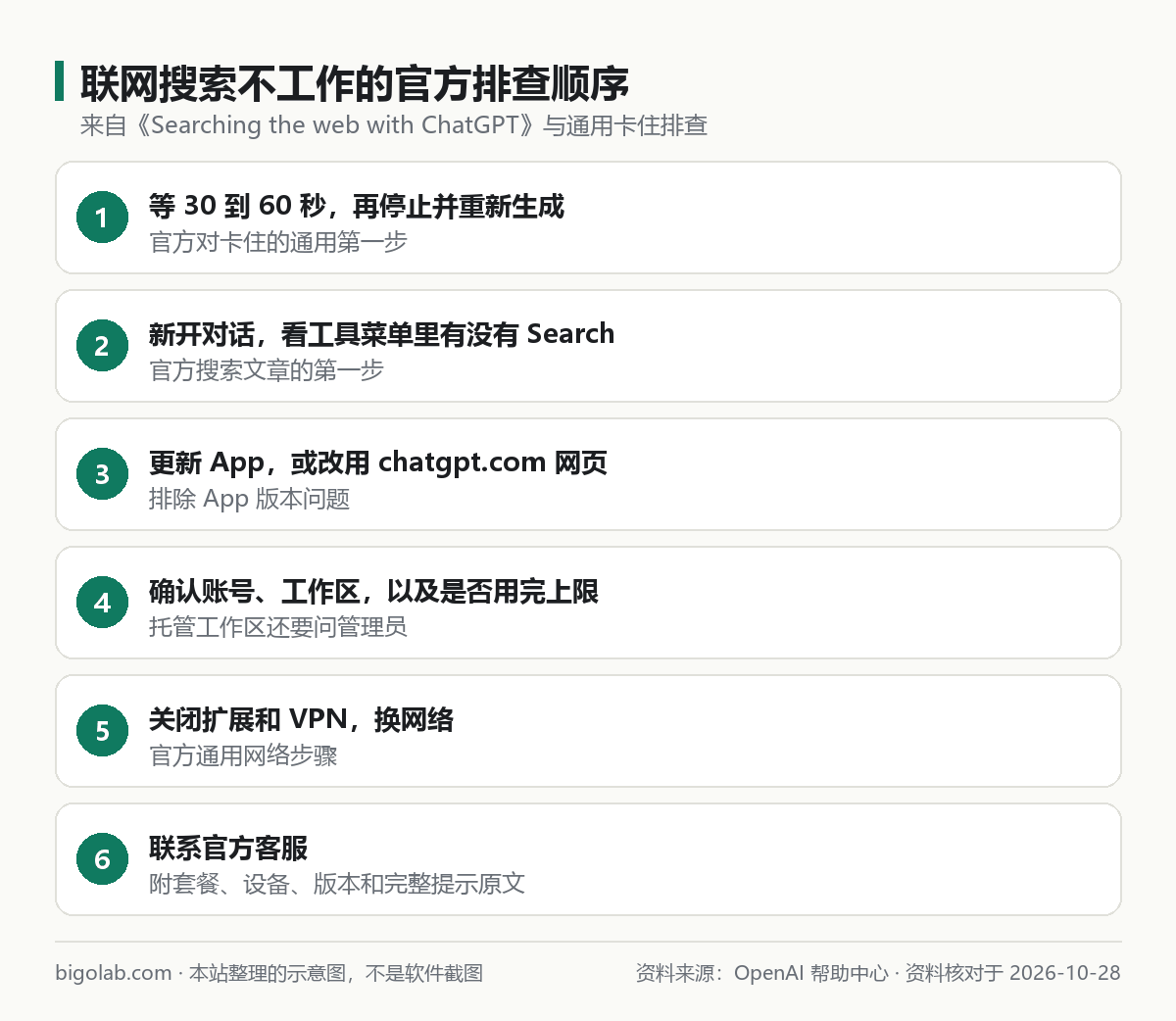
Task: Select the green step 1 circle
Action: [103, 218]
